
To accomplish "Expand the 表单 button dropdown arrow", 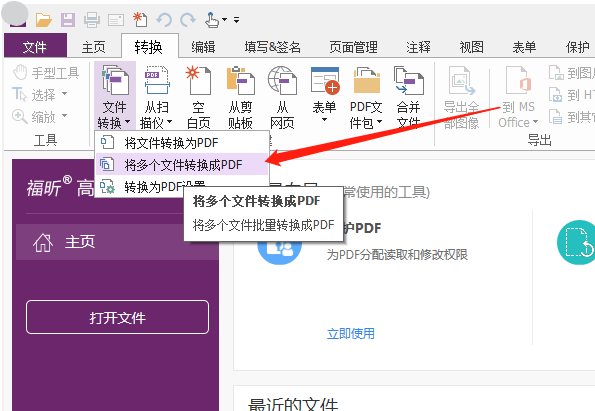I will point(324,120).
